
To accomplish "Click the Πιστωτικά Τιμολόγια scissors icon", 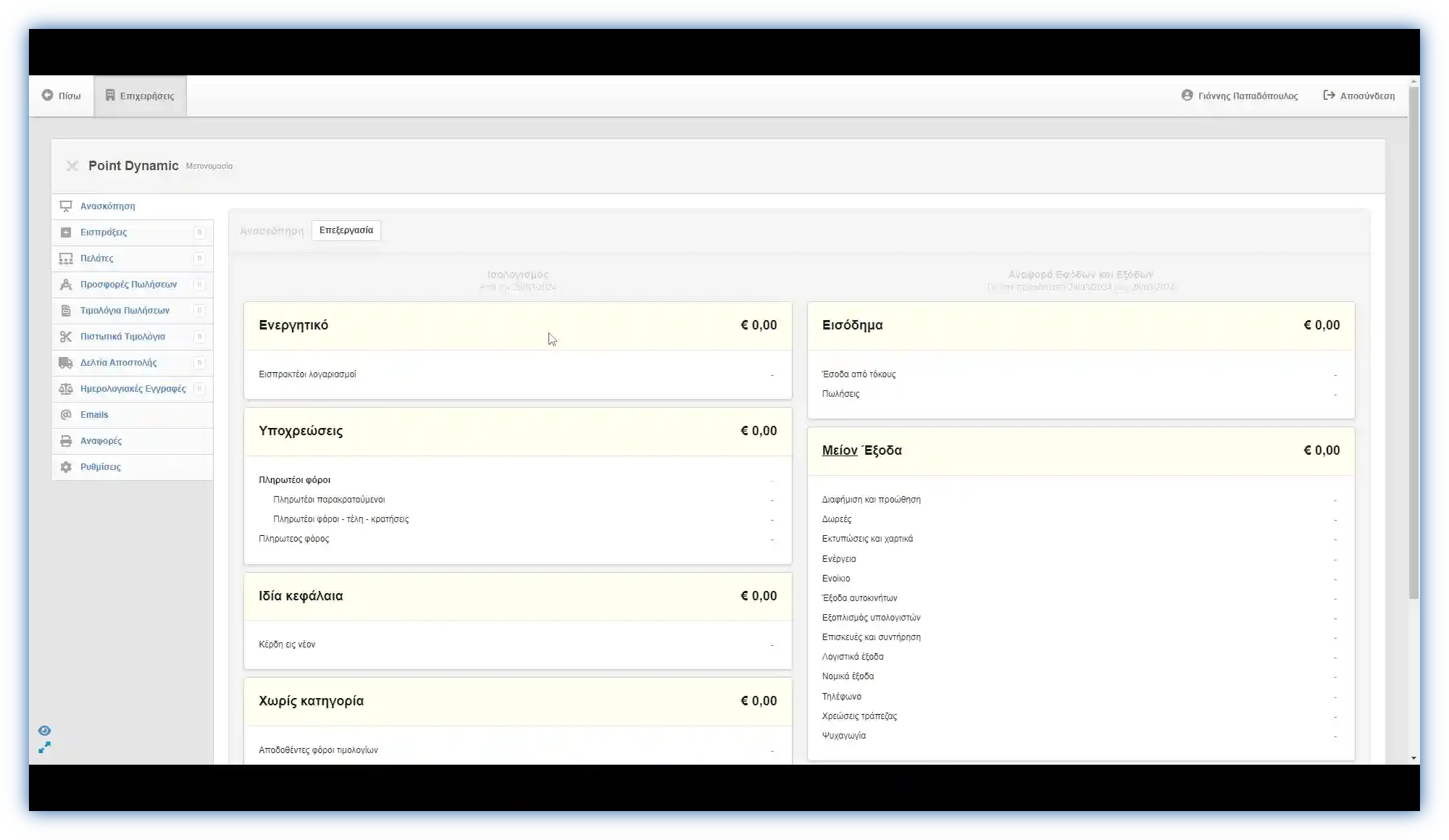I will (x=66, y=337).
